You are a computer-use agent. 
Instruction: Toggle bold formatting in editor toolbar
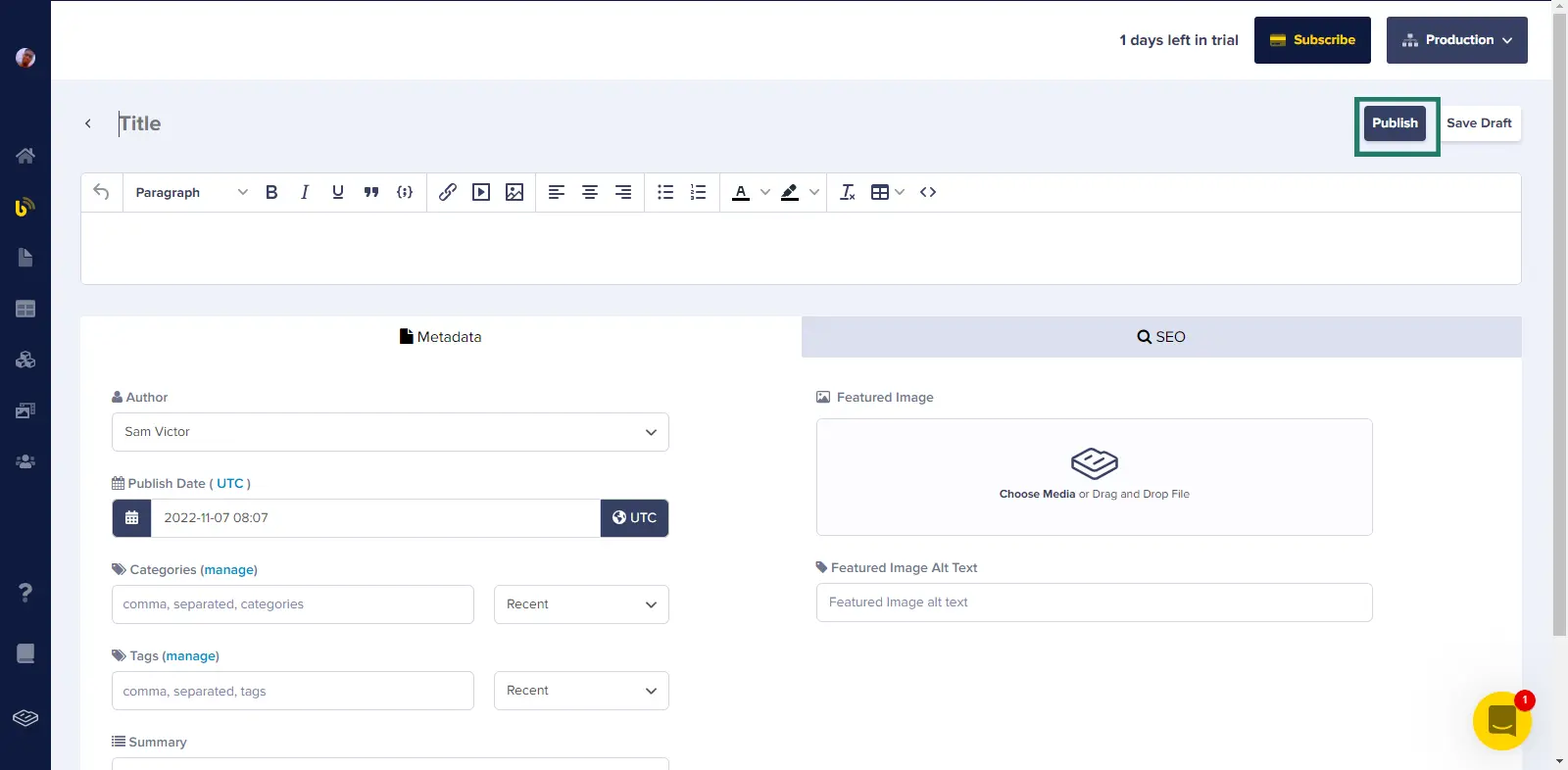[x=271, y=192]
